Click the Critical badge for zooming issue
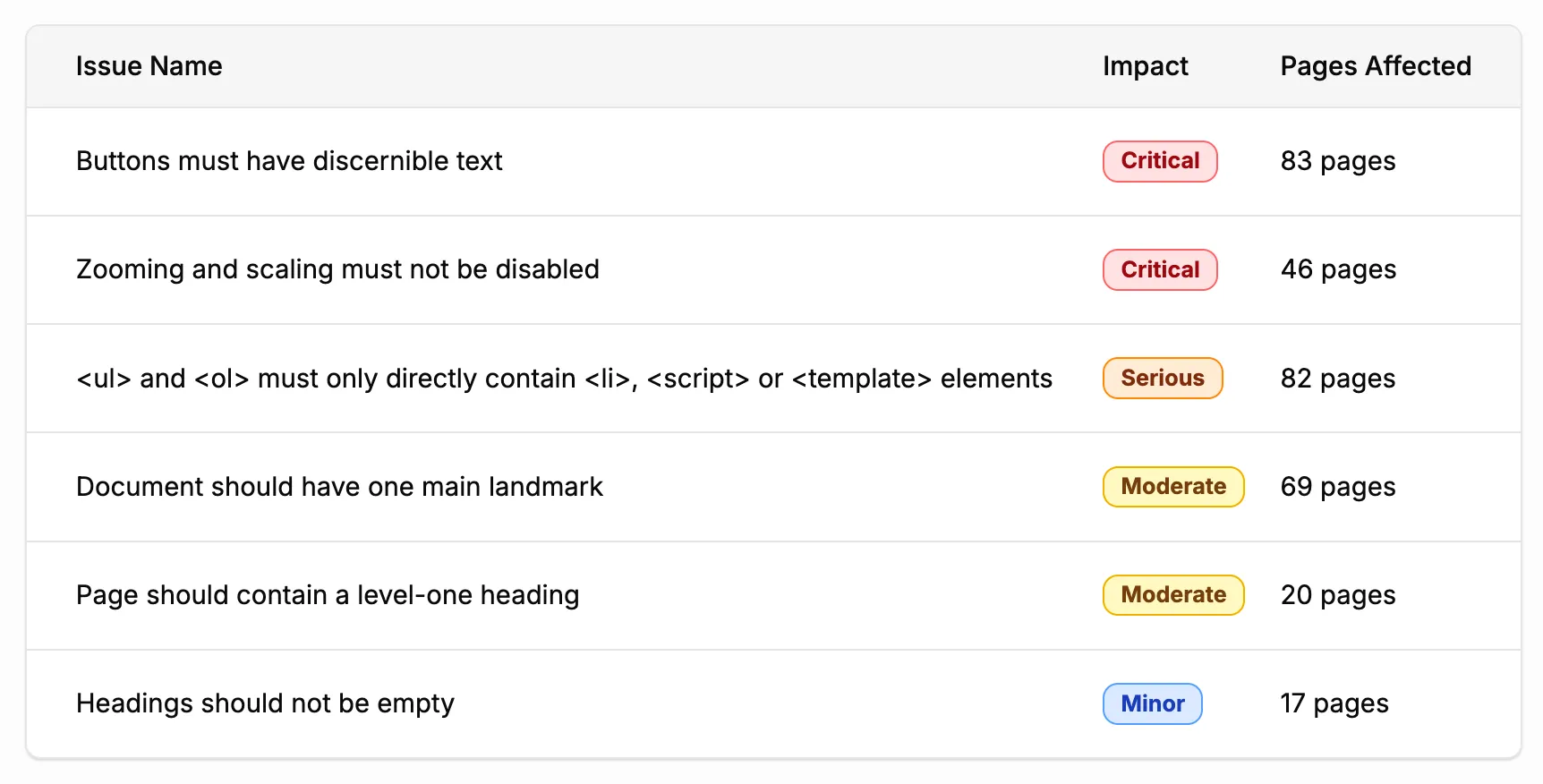Screen dimensions: 1543x784 [1159, 269]
